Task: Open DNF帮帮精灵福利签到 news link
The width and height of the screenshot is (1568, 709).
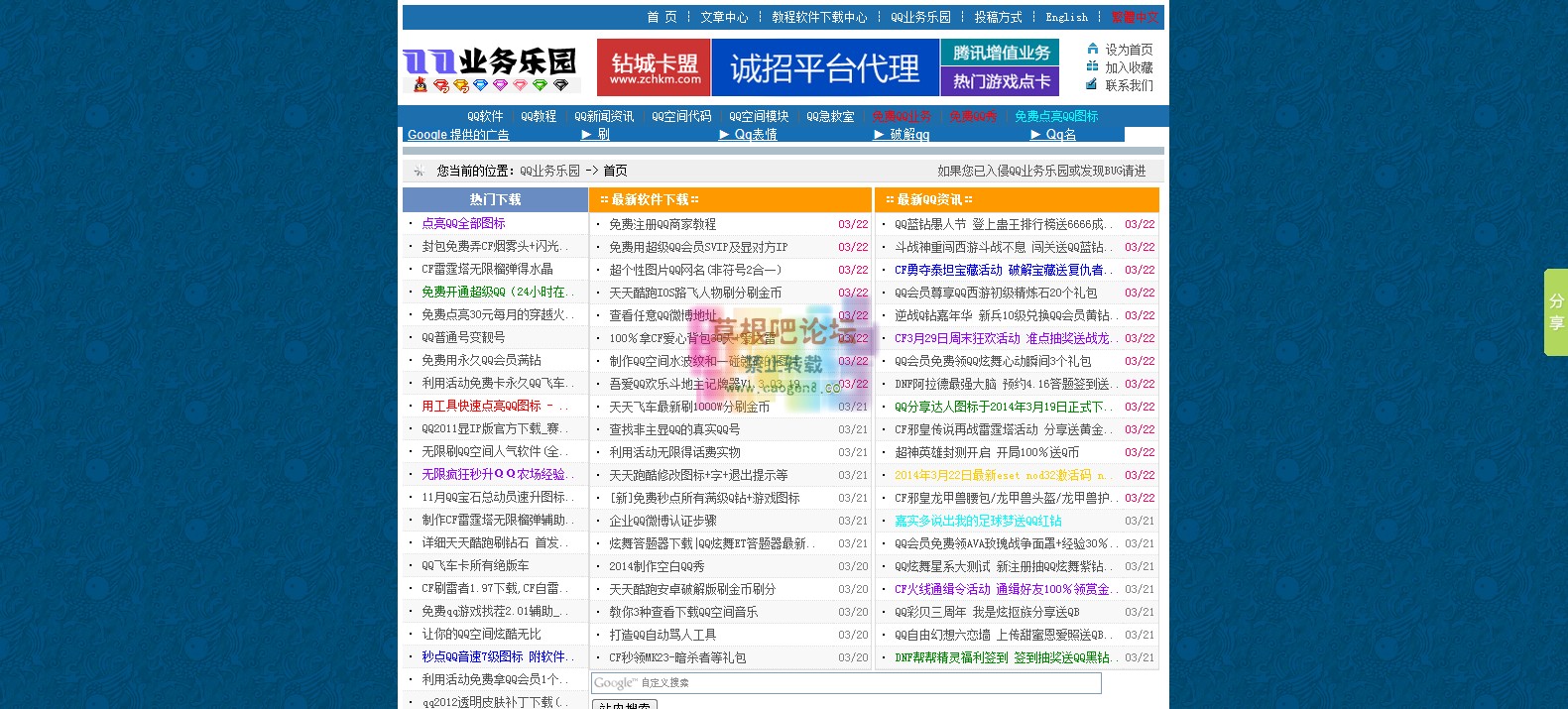Action: [x=1004, y=657]
